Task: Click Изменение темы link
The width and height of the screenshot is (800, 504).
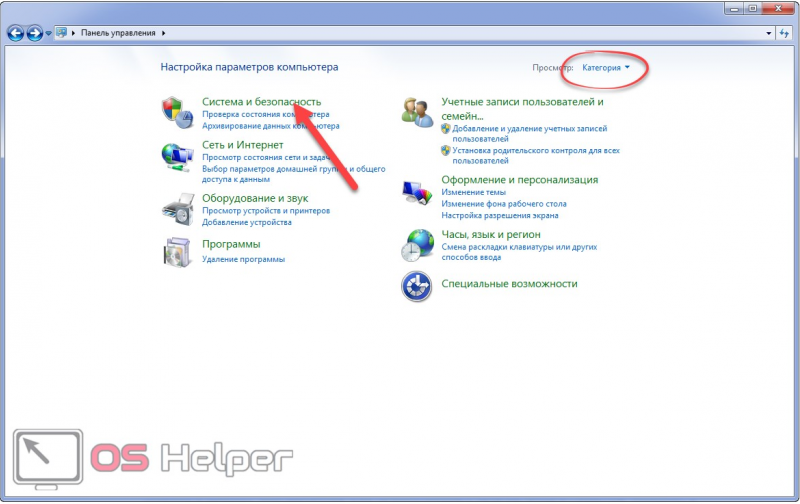Action: (x=473, y=192)
